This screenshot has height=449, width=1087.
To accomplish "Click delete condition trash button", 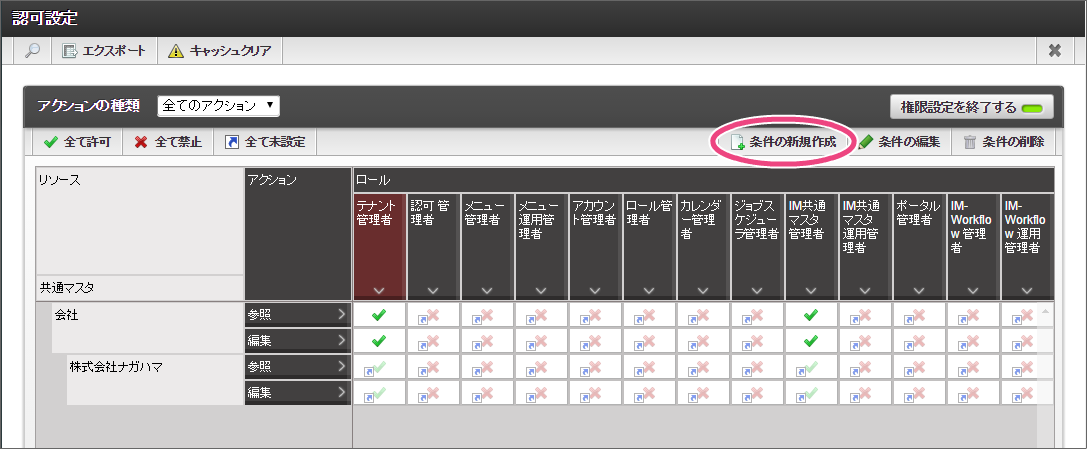I will tap(1003, 142).
